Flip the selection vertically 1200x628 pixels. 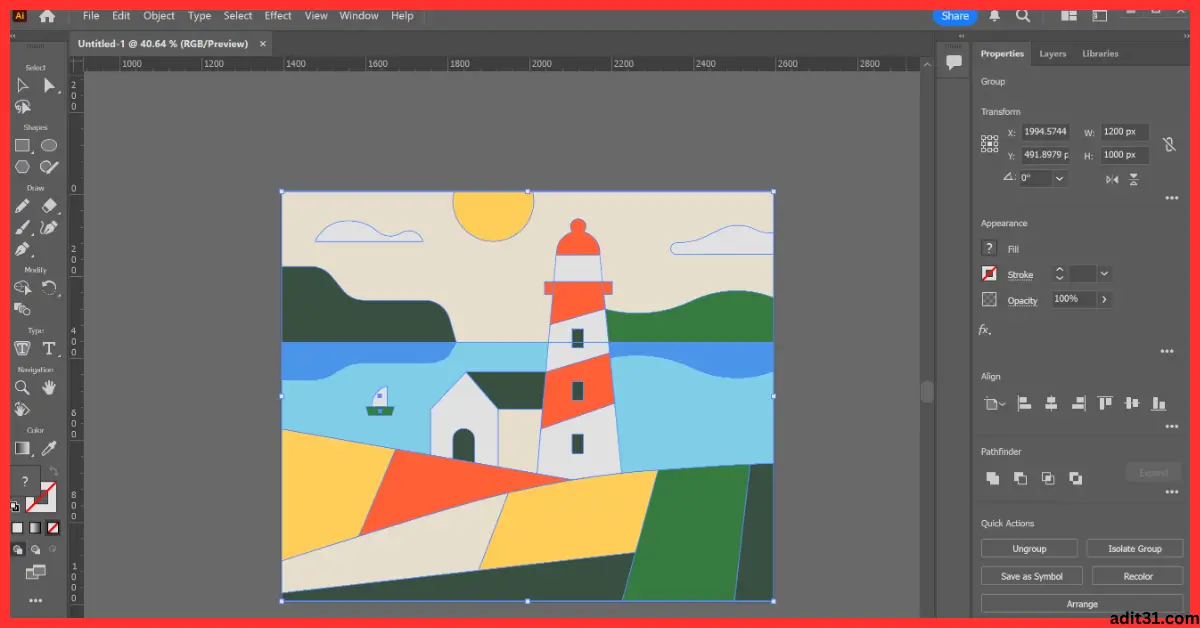pos(1133,179)
